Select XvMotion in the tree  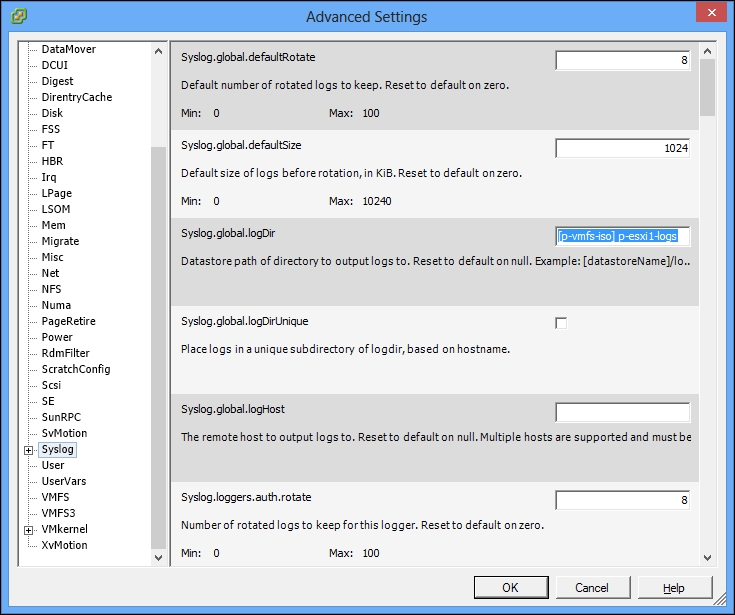pos(64,545)
